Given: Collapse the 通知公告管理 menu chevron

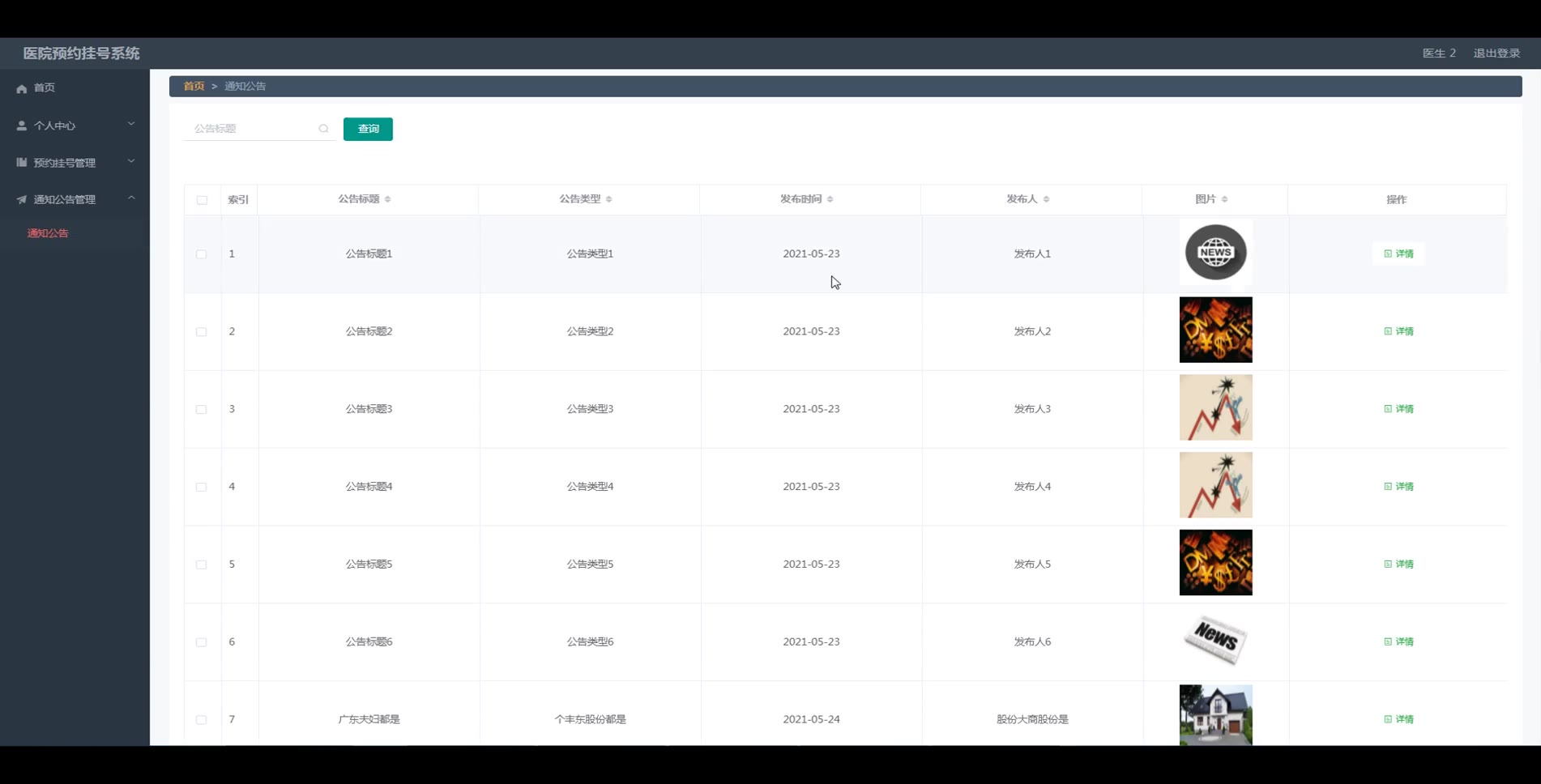Looking at the screenshot, I should point(131,198).
